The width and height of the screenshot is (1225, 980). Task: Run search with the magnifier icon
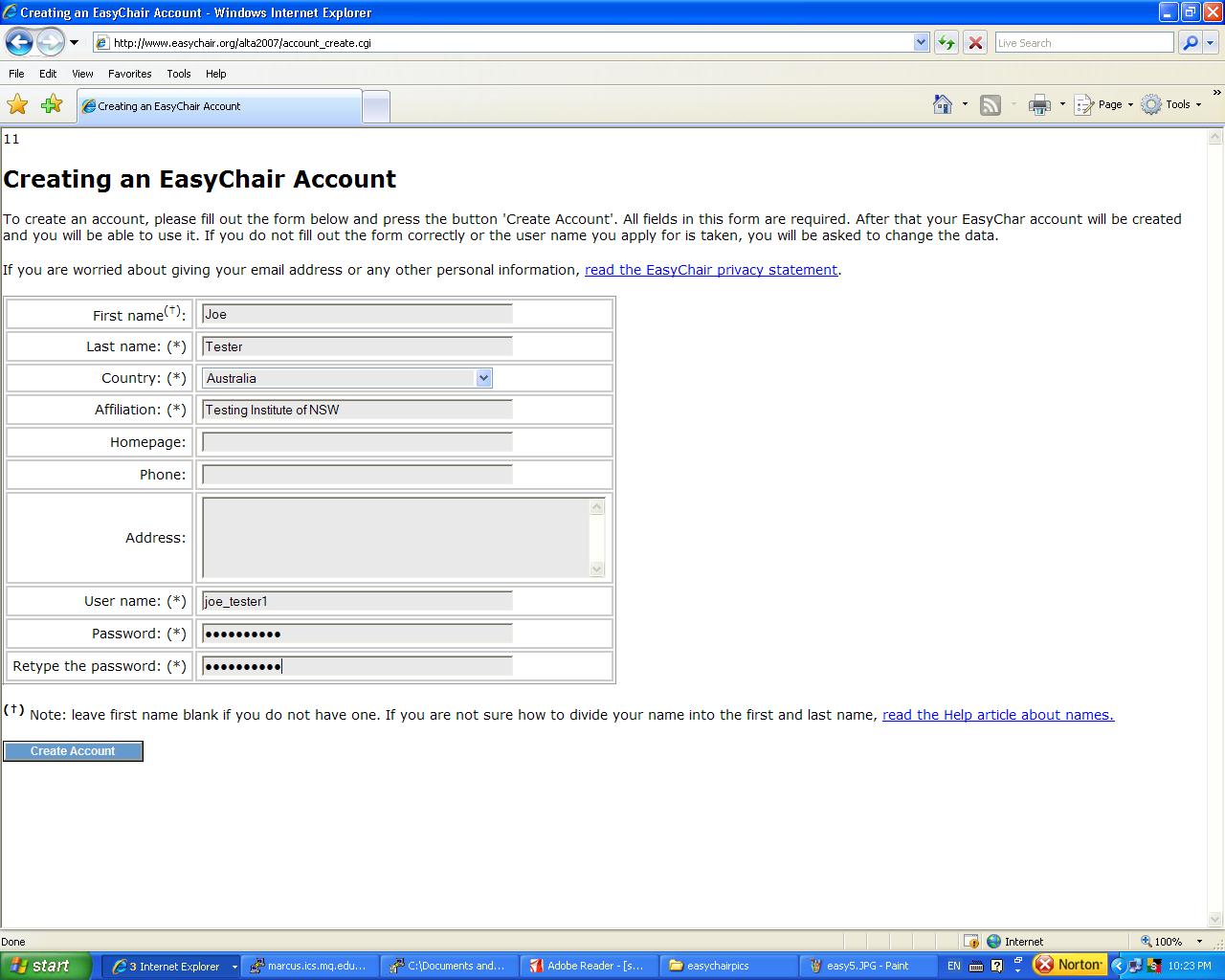[x=1190, y=43]
